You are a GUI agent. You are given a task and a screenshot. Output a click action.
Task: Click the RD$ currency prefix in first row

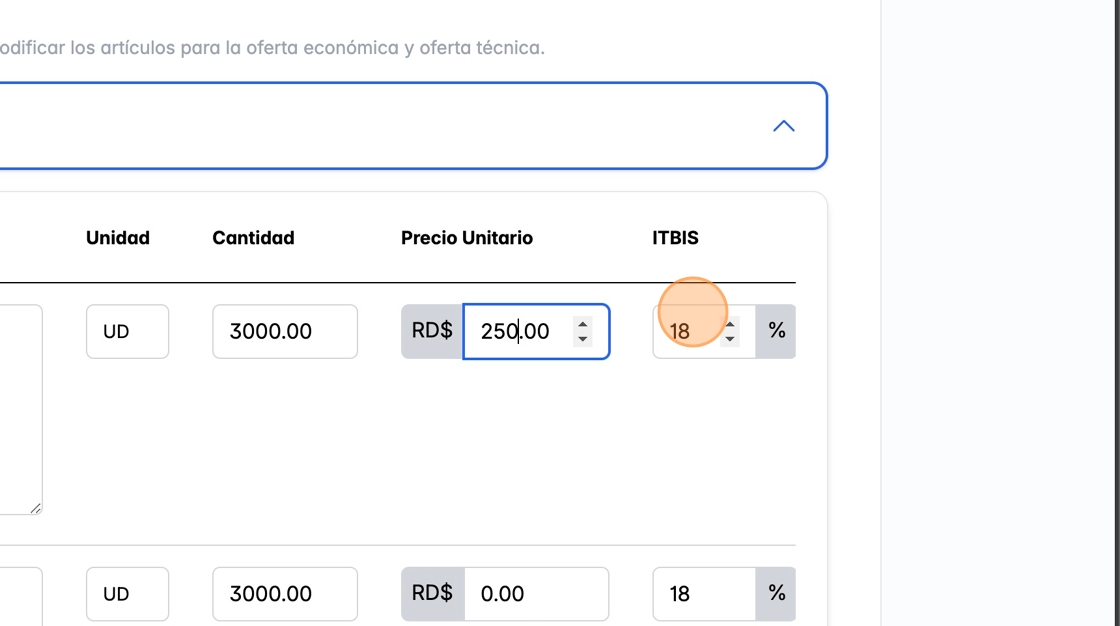point(432,331)
